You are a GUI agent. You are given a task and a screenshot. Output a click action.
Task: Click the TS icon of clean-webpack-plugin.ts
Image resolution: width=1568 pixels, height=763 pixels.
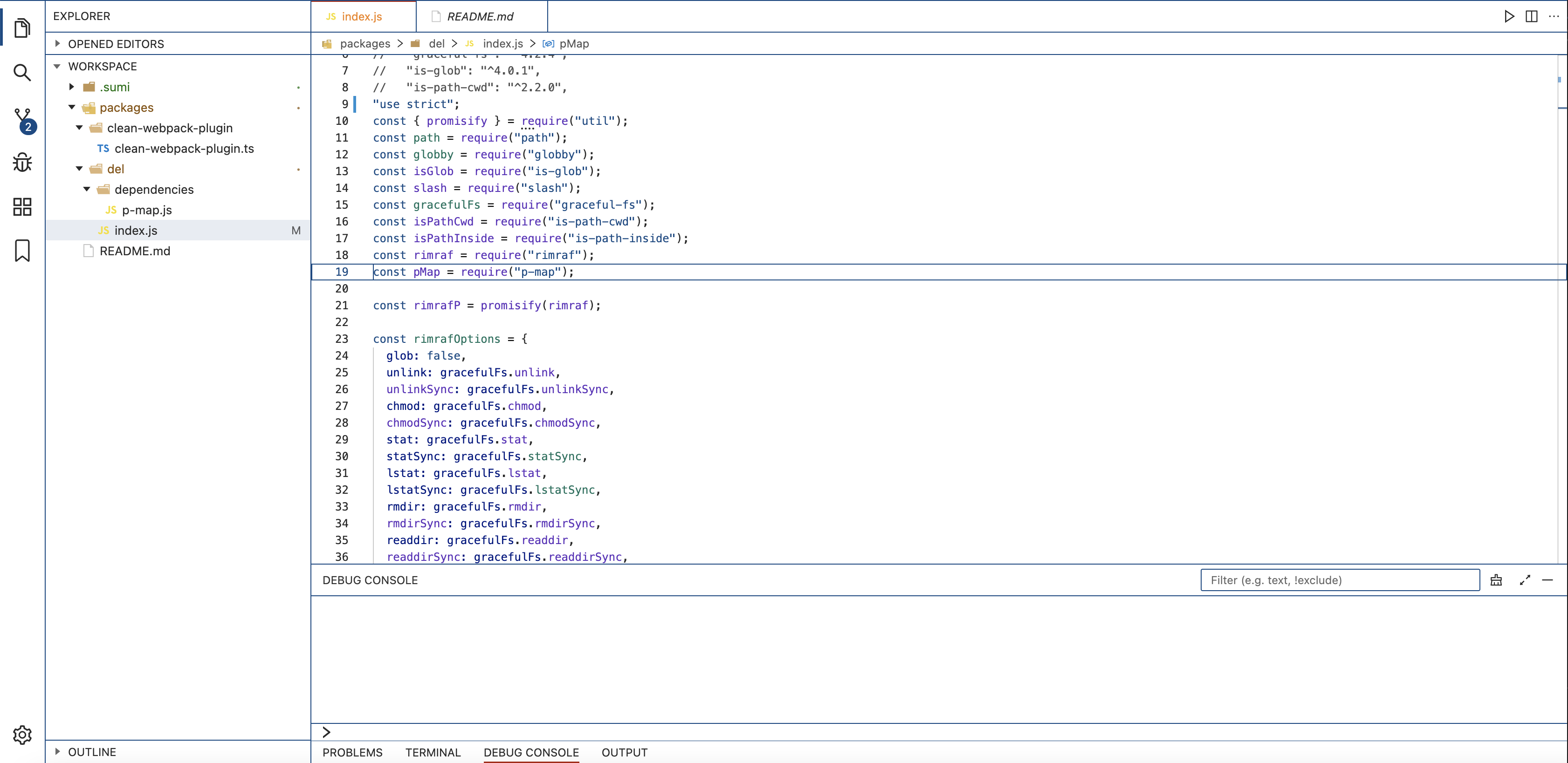tap(103, 149)
